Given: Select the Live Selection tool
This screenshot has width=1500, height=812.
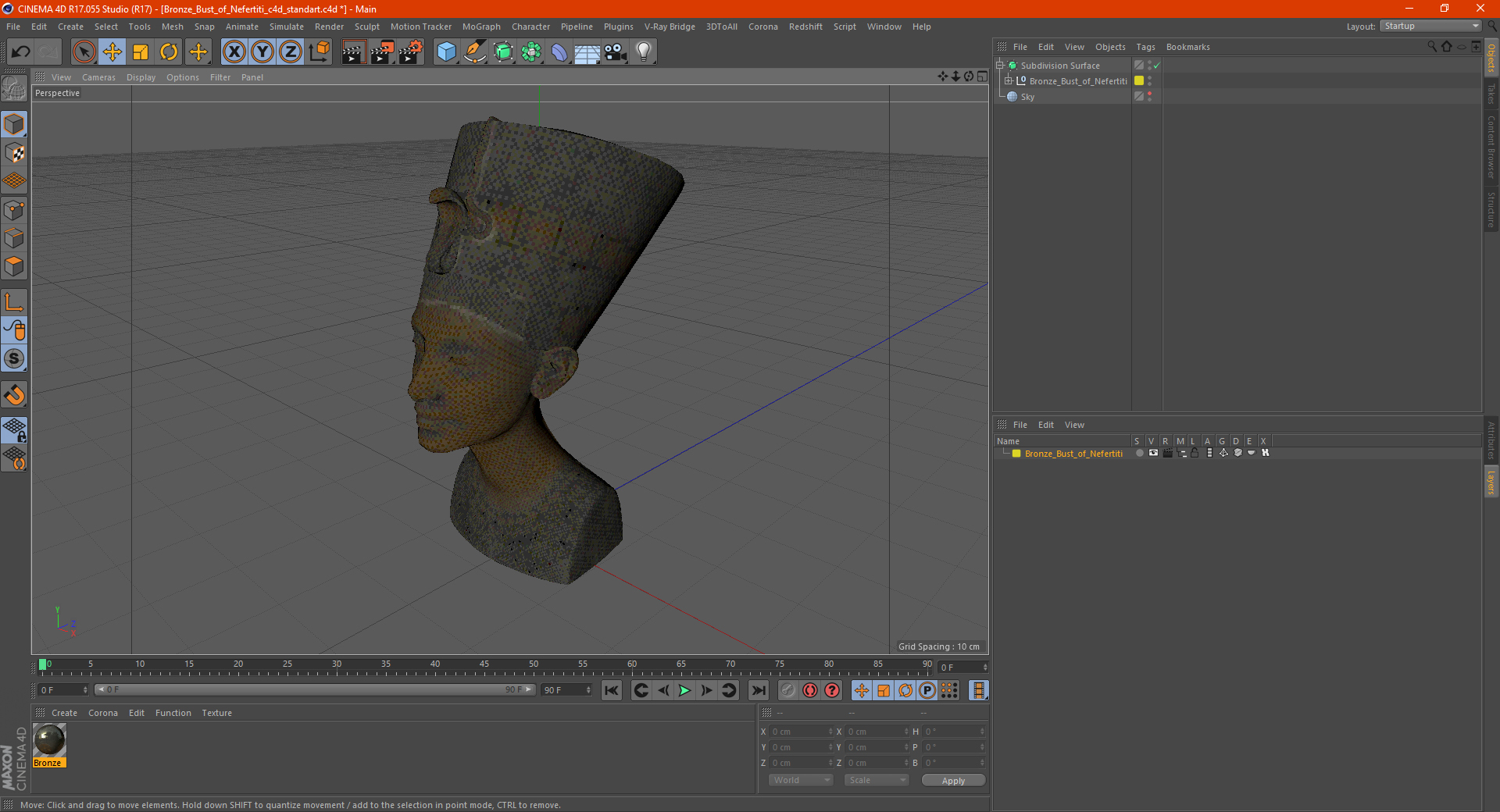Looking at the screenshot, I should (x=84, y=52).
